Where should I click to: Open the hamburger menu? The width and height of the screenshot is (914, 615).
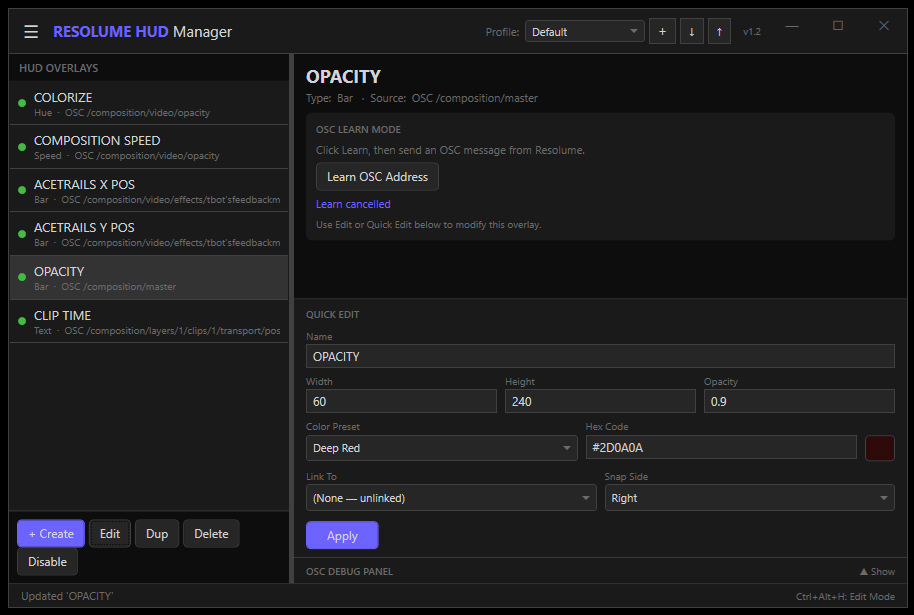point(31,32)
